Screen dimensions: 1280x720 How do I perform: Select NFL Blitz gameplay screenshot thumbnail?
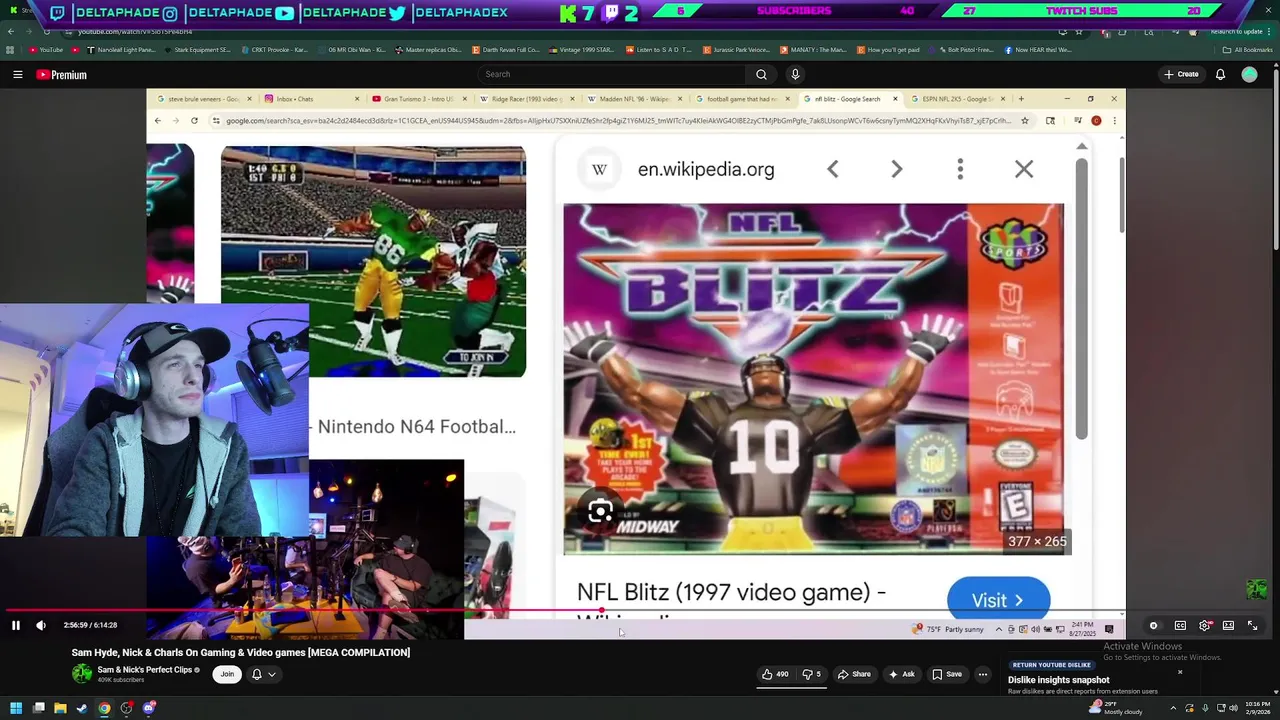pos(373,262)
